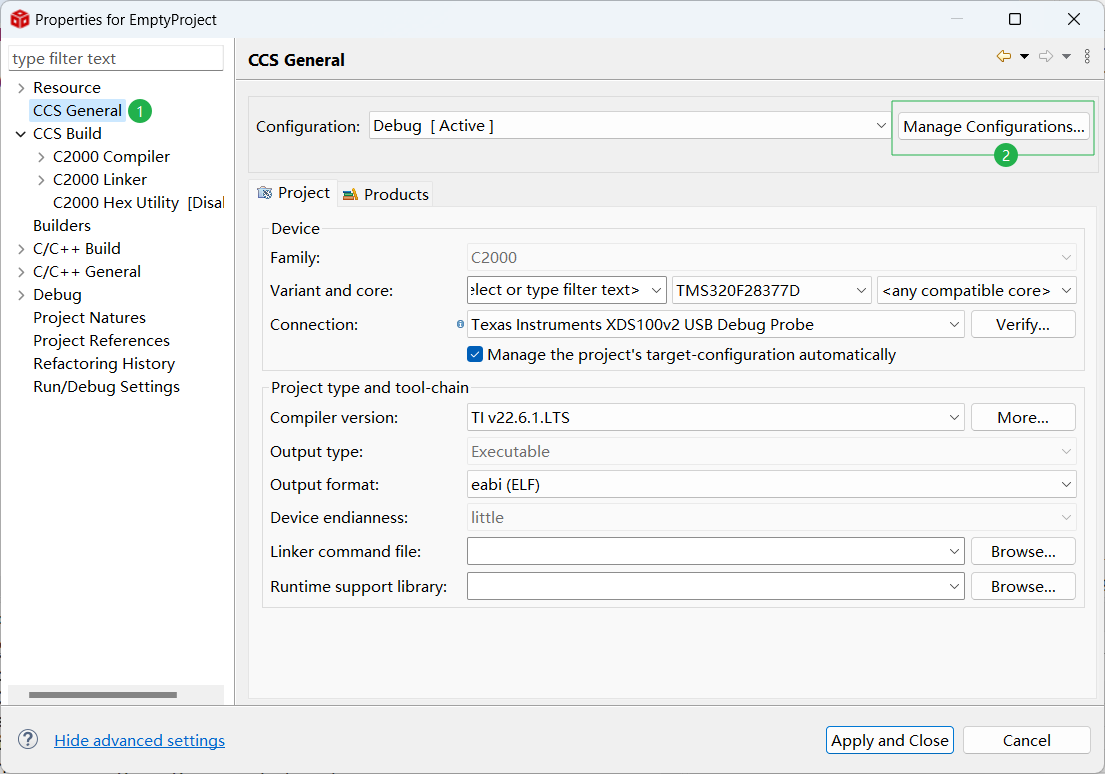Click the horizontal scrollbar in the tree panel
This screenshot has height=774, width=1105.
103,695
